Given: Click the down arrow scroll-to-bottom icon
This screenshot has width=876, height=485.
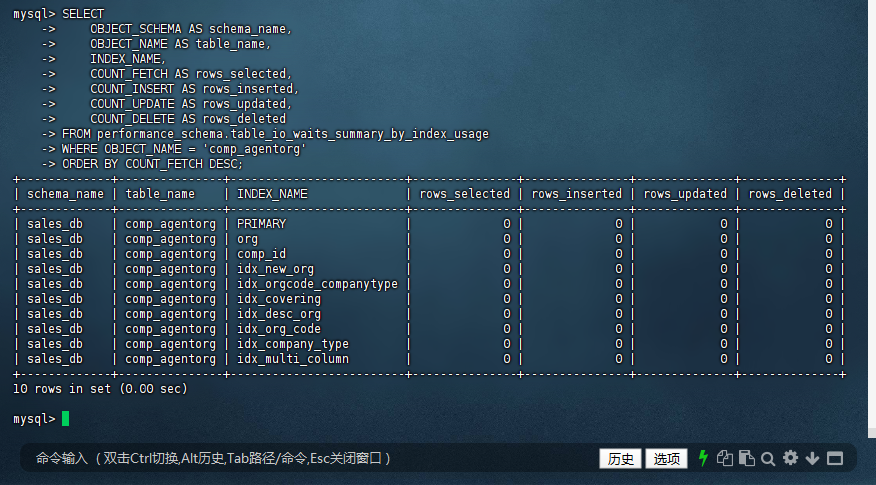Looking at the screenshot, I should 812,459.
